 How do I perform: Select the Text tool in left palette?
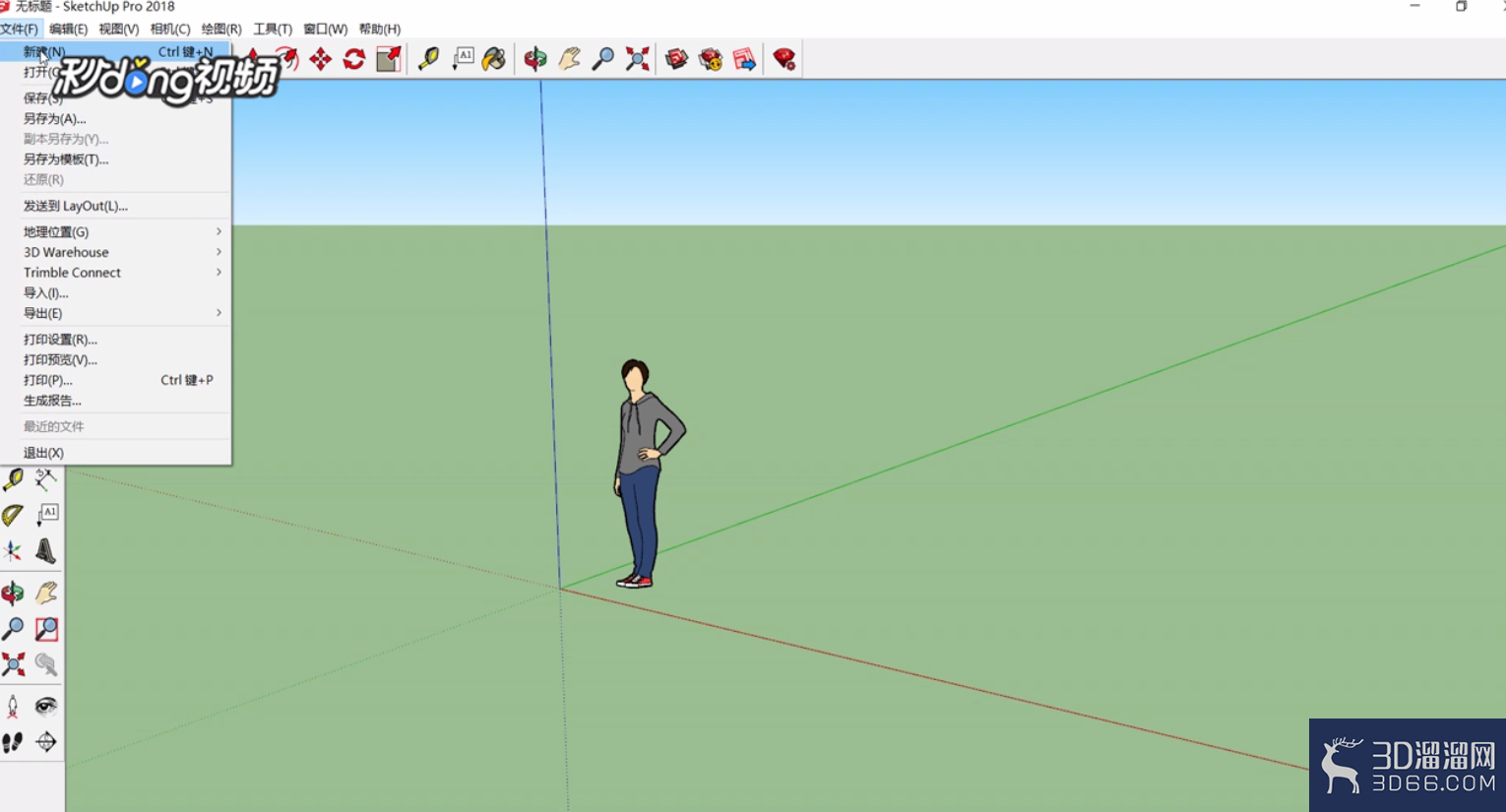pos(46,515)
